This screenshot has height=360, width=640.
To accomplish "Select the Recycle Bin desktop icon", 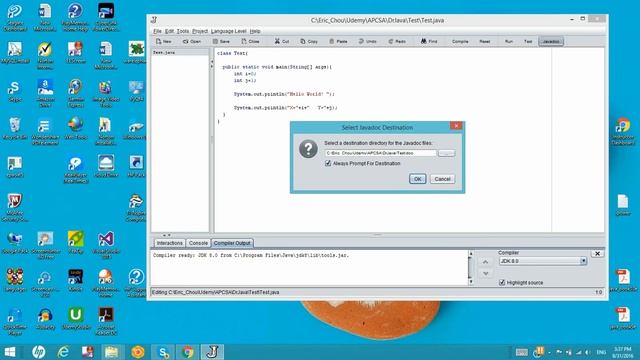I will coord(15,129).
